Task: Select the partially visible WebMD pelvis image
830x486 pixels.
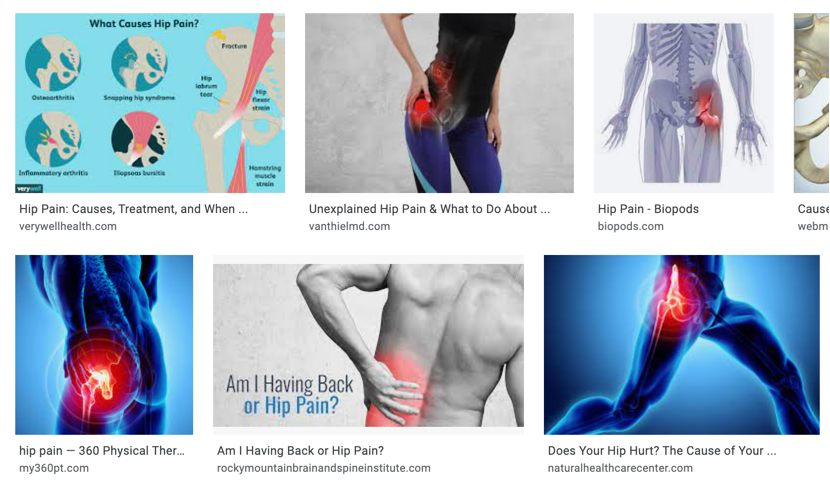Action: 811,103
